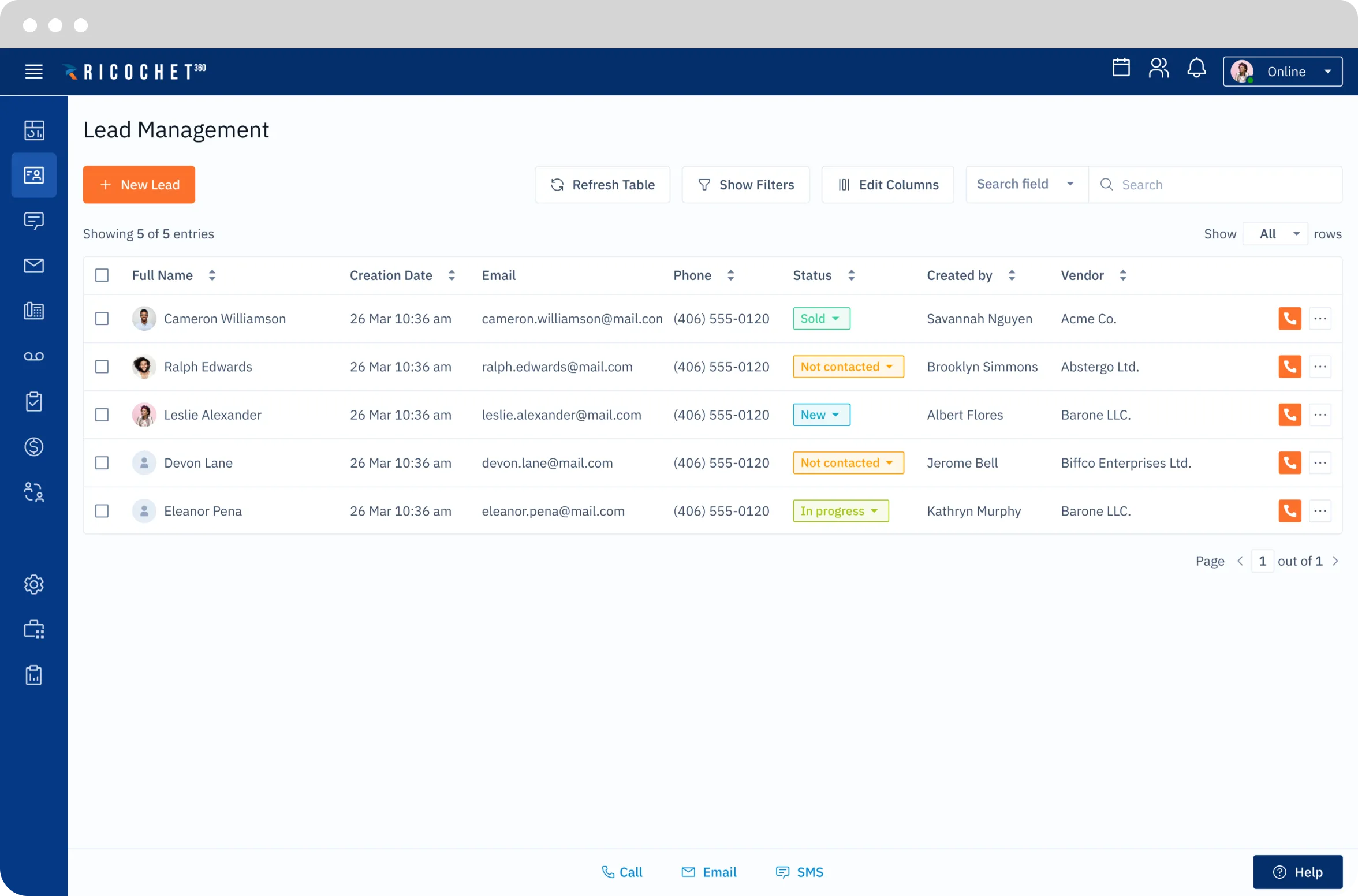The image size is (1358, 896).
Task: Toggle the select-all header checkbox
Action: [102, 275]
